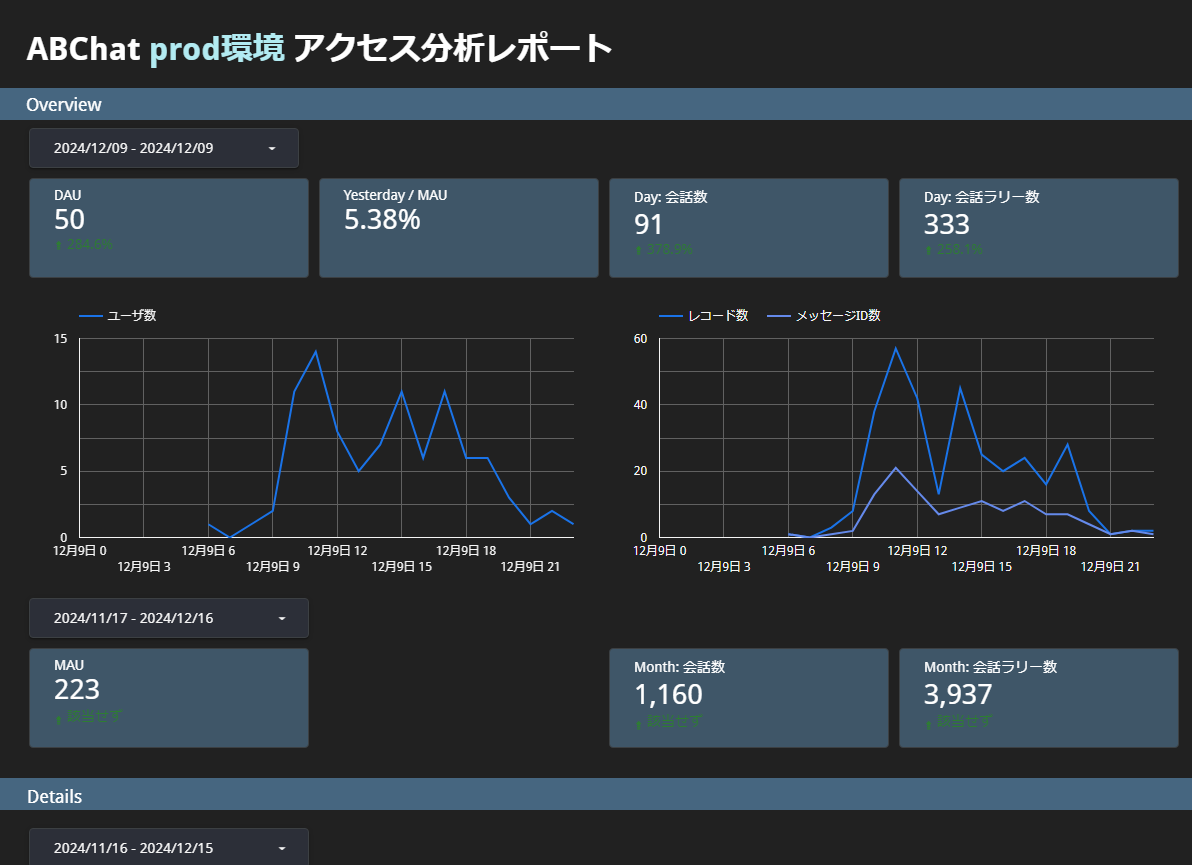This screenshot has height=865, width=1192.
Task: Click the change indicator under Day: 会話ラリー数
Action: [954, 249]
